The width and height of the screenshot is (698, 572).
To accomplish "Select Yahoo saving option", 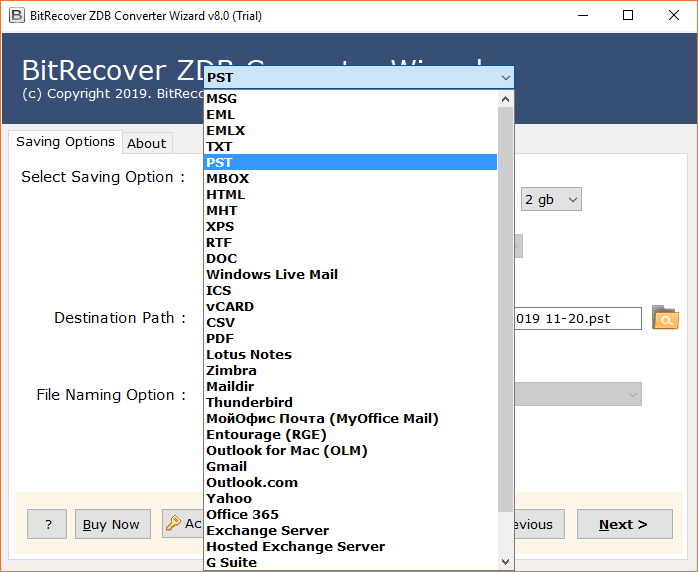I will (x=350, y=499).
